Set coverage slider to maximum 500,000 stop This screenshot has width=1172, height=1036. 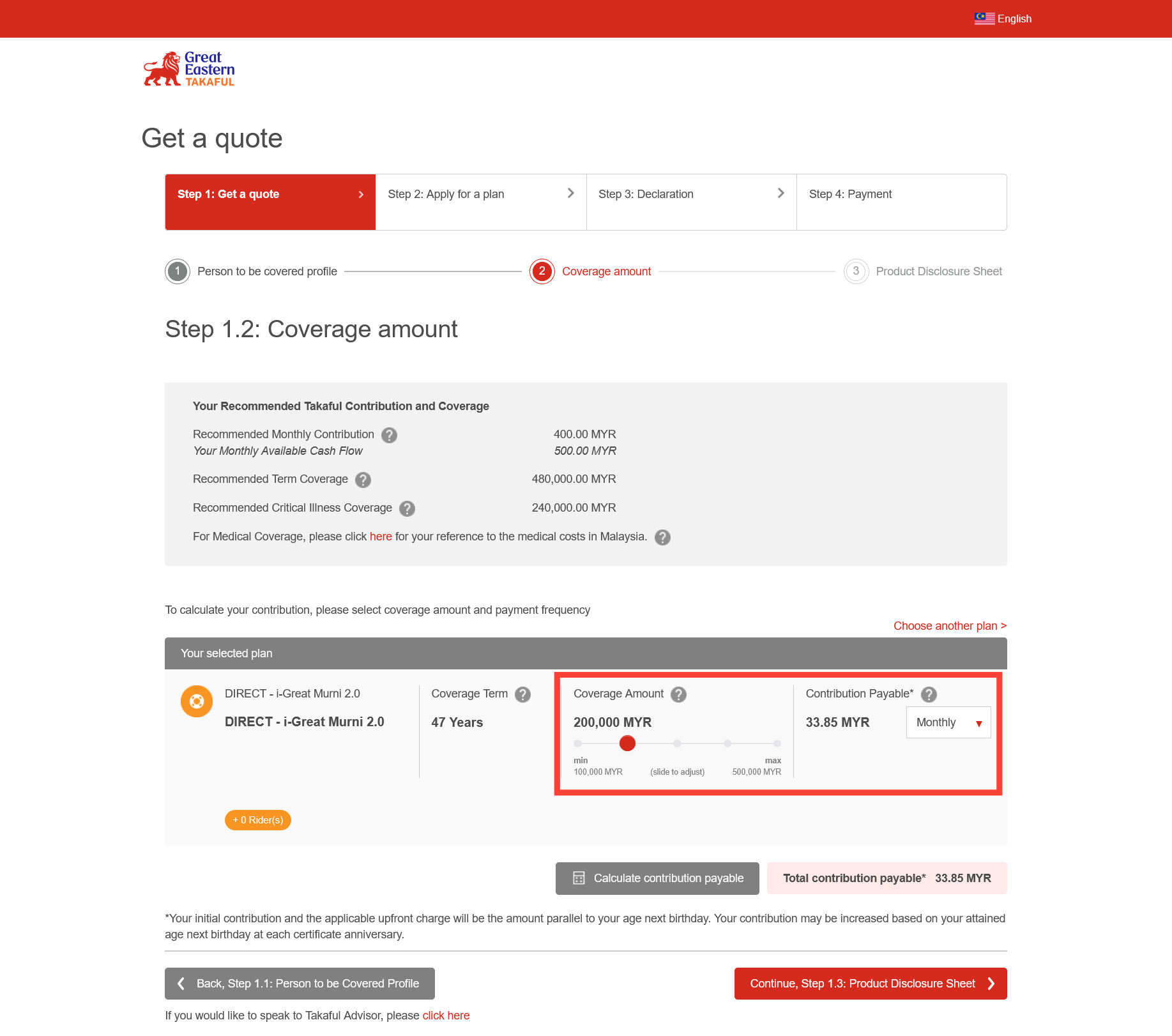pos(777,743)
